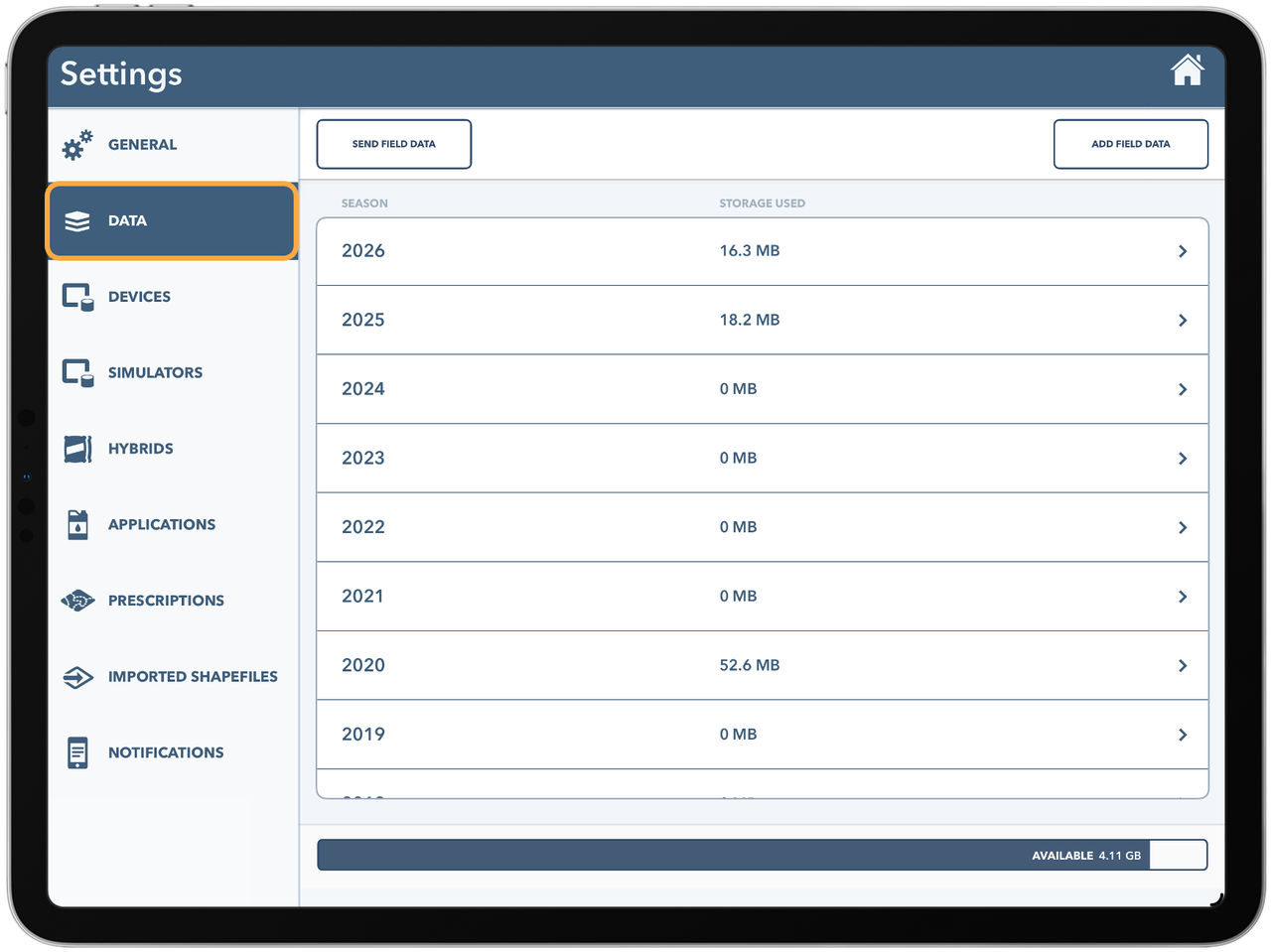Select the 2021 season text
This screenshot has width=1271, height=952.
point(362,596)
